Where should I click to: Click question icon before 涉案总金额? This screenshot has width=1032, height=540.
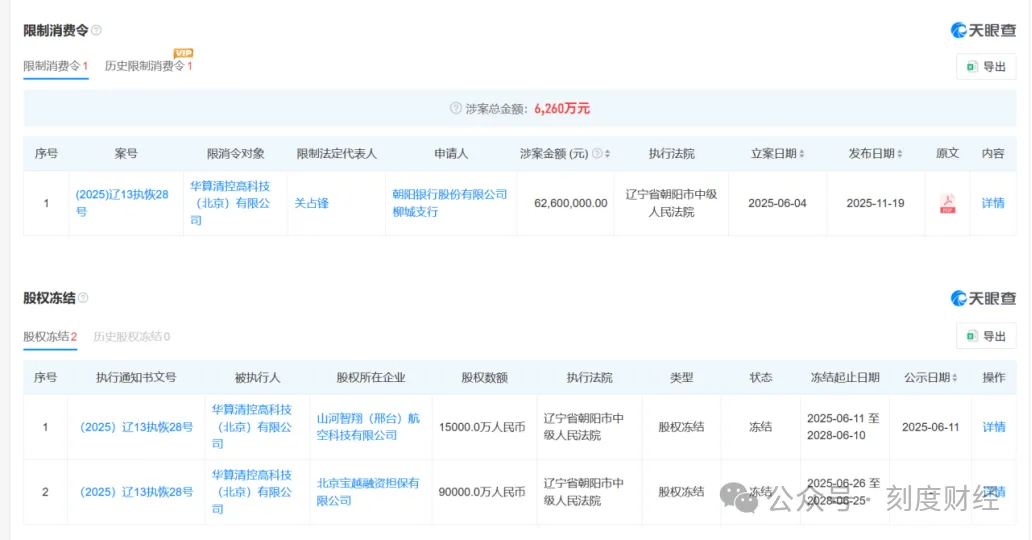tap(455, 108)
